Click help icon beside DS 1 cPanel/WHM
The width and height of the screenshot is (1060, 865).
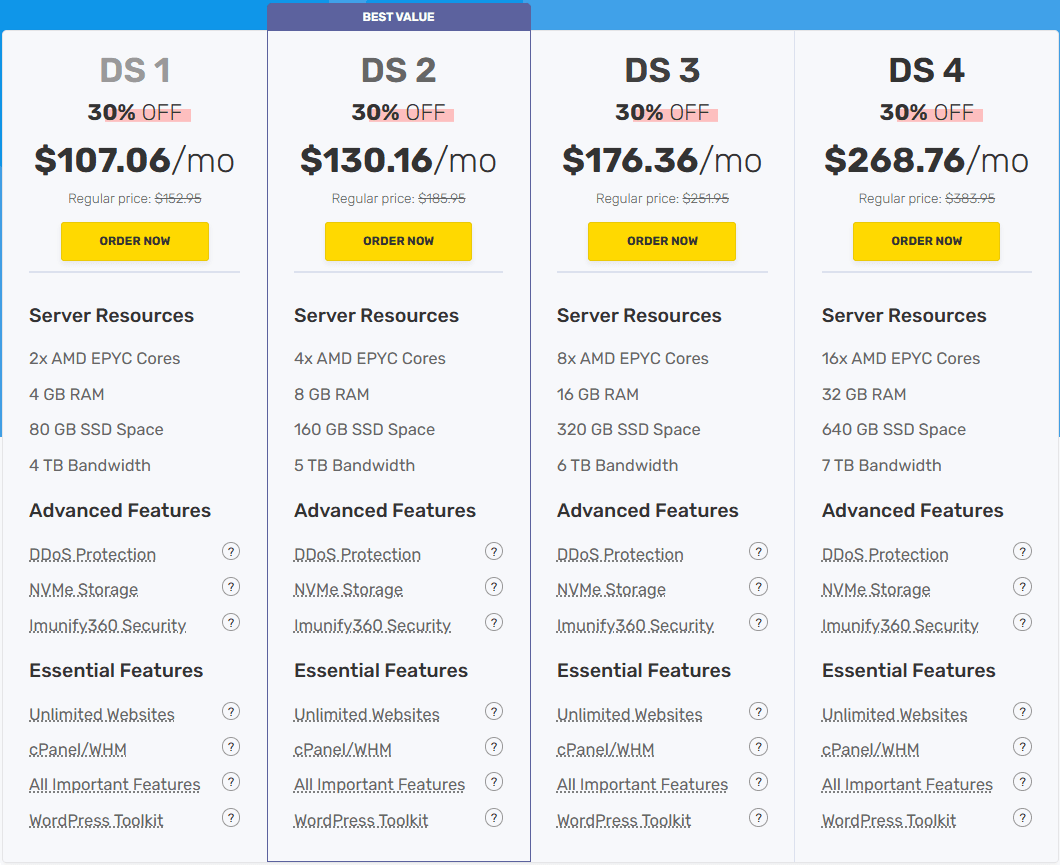pyautogui.click(x=231, y=747)
